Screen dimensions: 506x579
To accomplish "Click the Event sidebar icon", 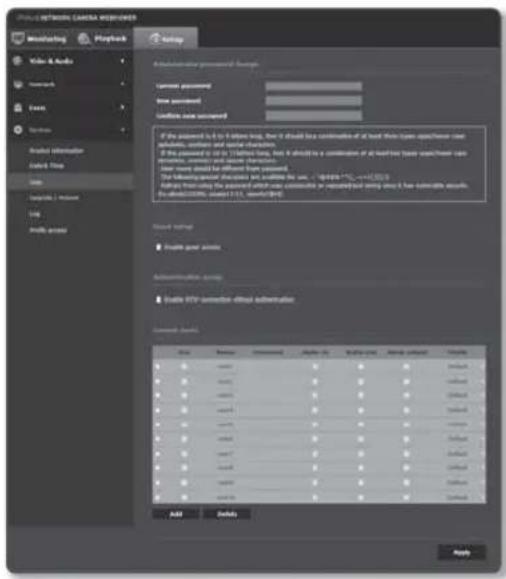I will tap(18, 108).
